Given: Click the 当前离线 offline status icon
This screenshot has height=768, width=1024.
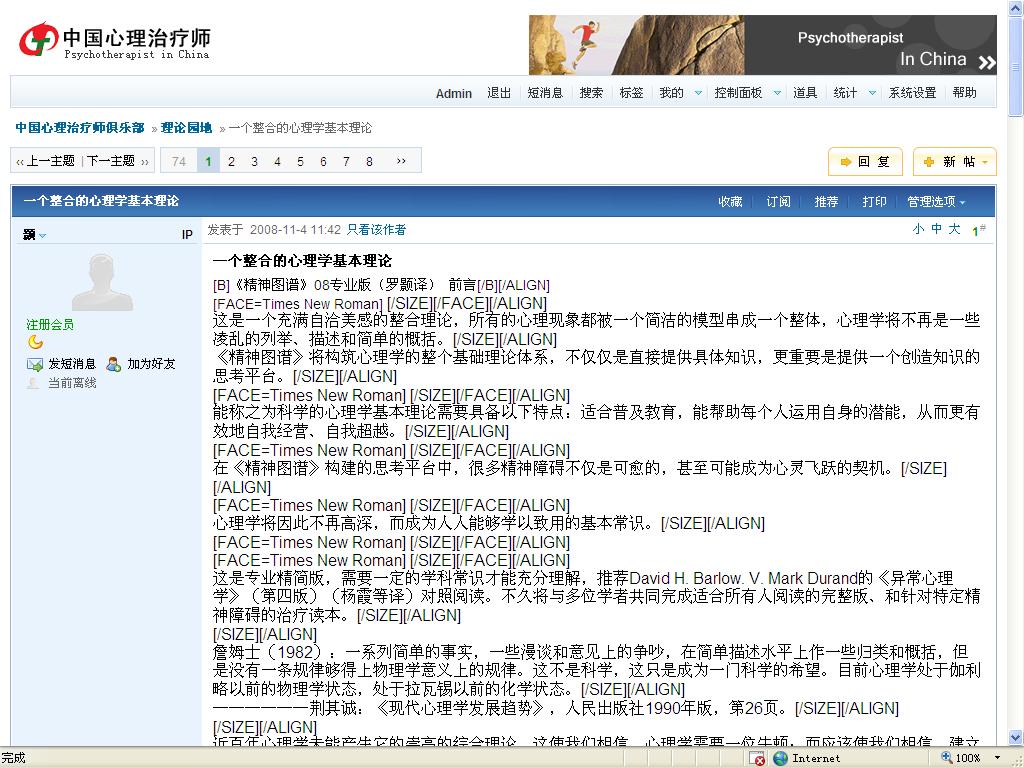Looking at the screenshot, I should point(33,383).
